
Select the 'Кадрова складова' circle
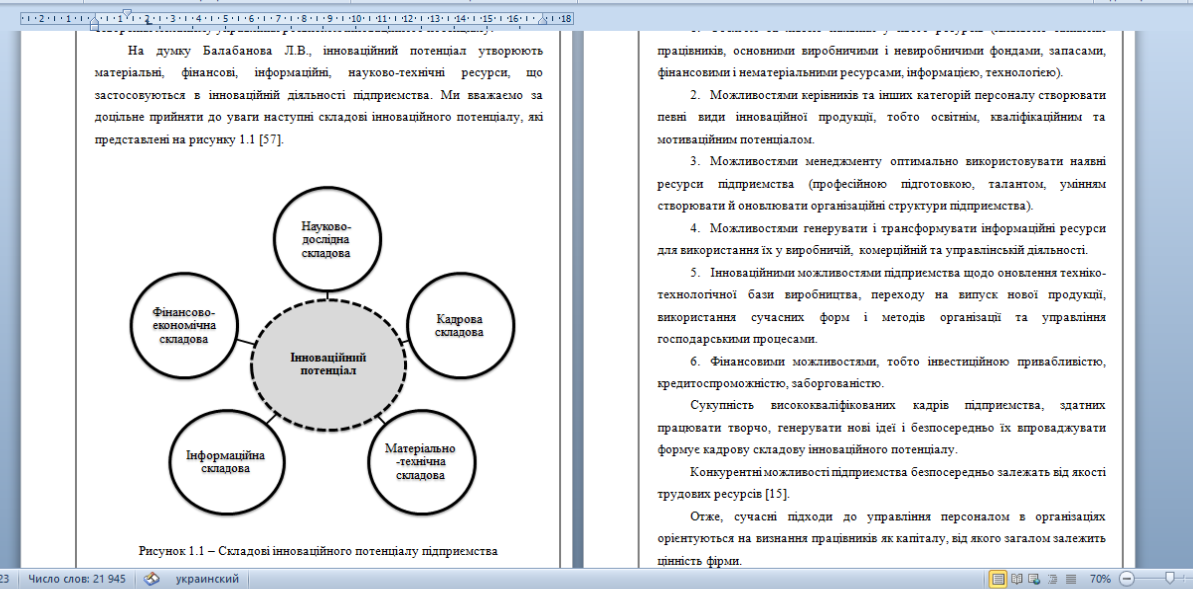[460, 326]
